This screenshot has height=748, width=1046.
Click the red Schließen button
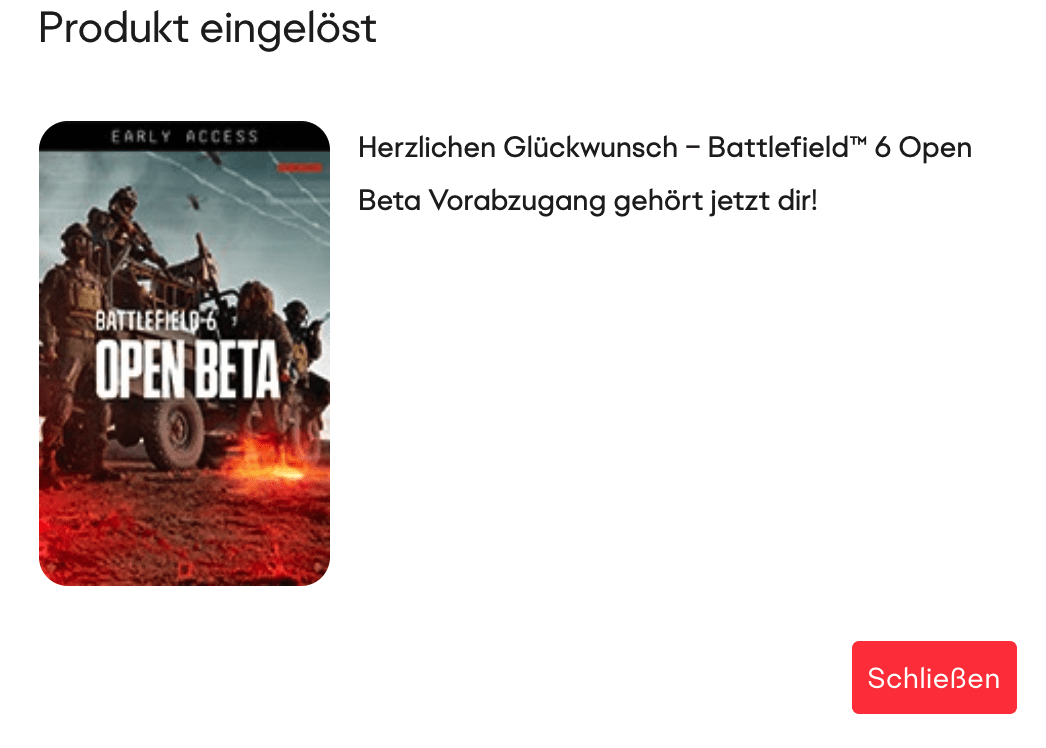934,677
